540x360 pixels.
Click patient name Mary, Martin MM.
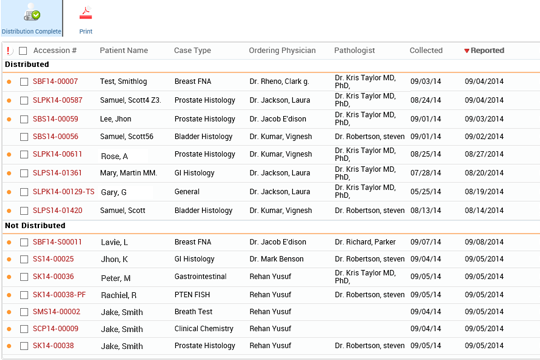(x=128, y=173)
